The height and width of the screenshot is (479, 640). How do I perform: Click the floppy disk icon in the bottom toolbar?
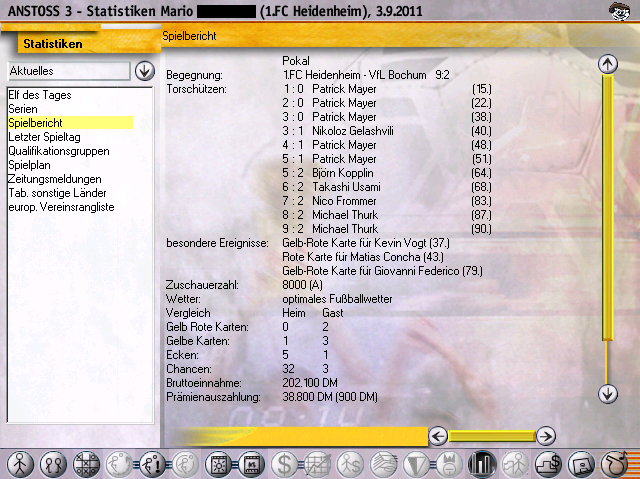point(581,463)
